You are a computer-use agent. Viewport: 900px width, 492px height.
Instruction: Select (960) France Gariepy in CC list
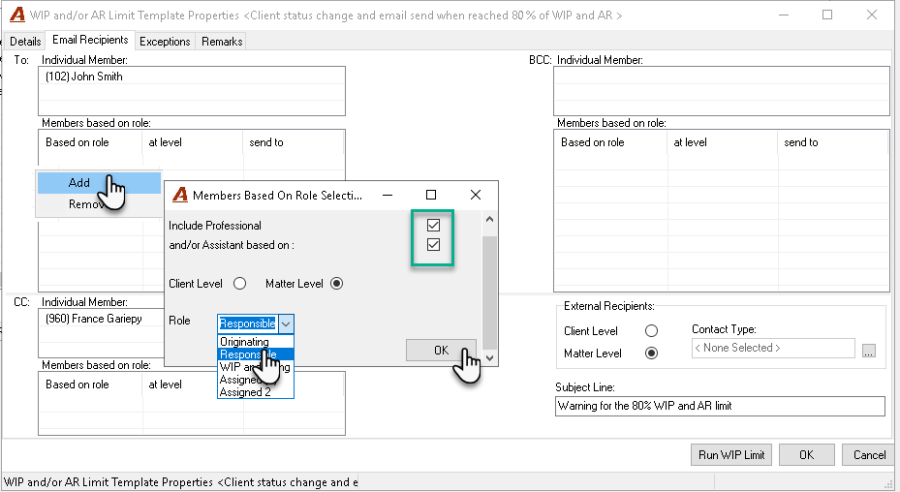(94, 319)
